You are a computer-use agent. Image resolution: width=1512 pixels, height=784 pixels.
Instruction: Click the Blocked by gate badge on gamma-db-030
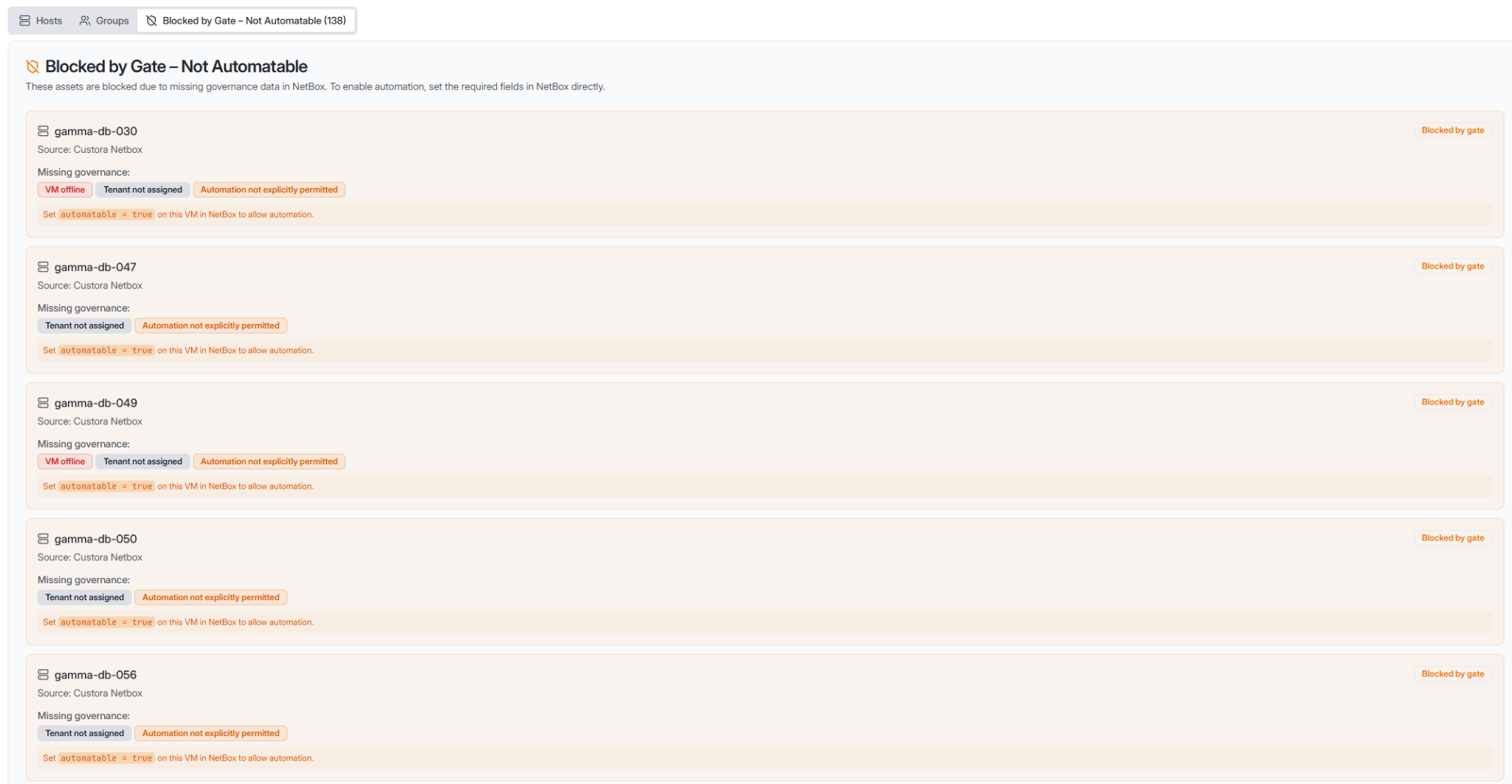[x=1451, y=130]
